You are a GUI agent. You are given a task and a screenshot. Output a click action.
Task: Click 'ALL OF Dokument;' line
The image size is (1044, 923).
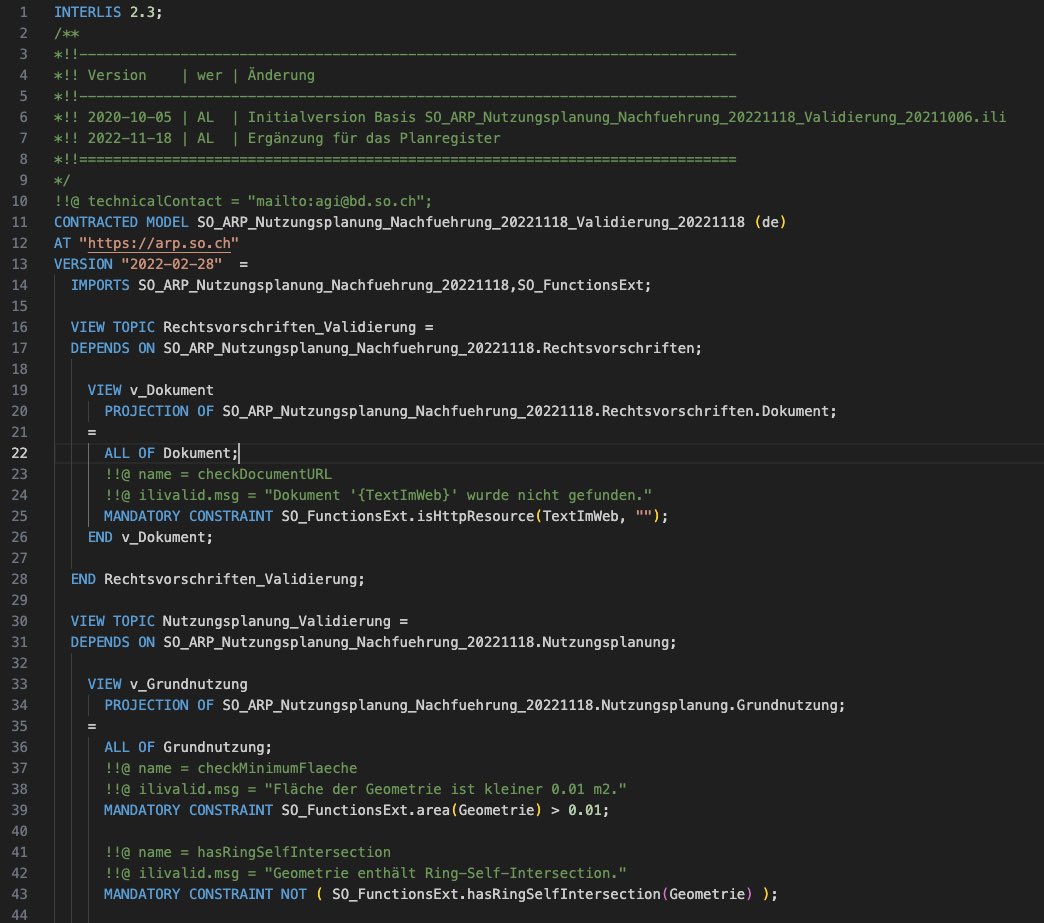tap(171, 453)
